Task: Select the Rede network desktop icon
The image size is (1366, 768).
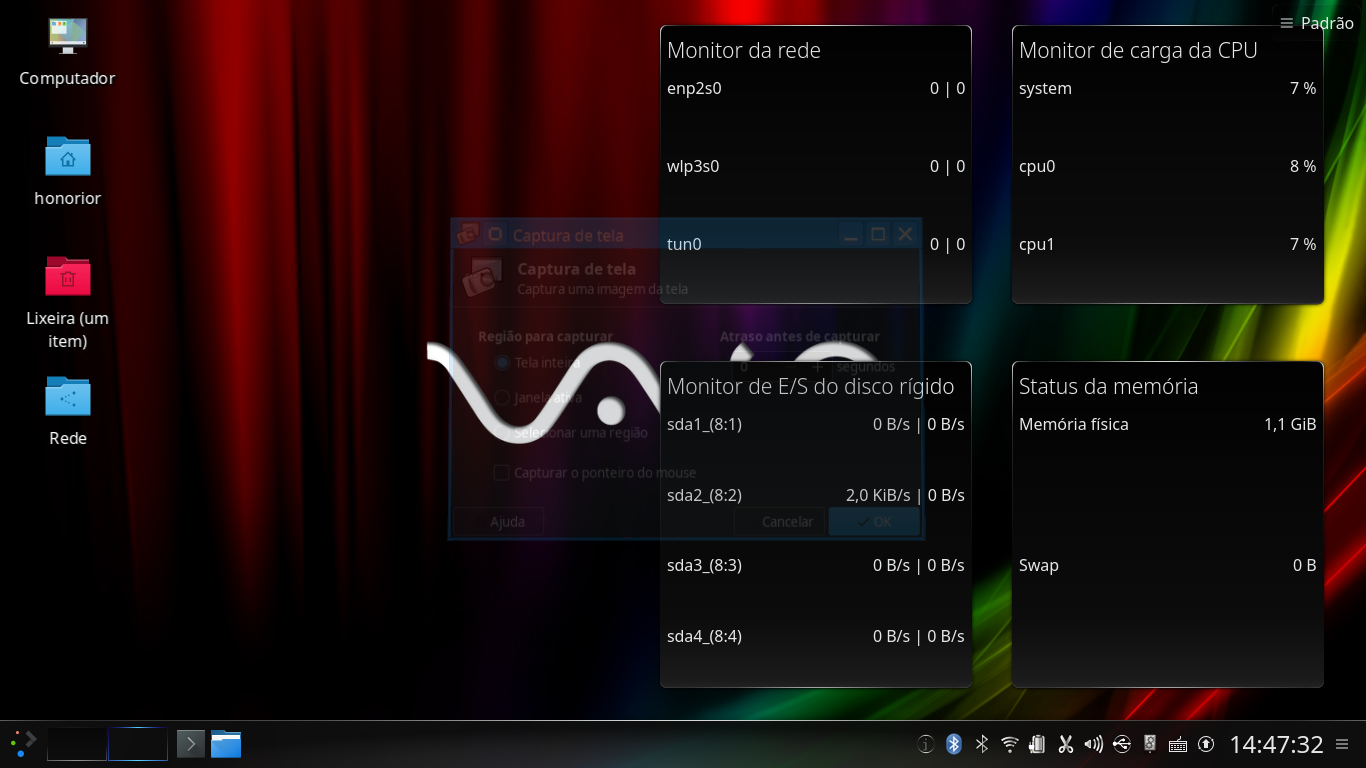Action: click(67, 411)
